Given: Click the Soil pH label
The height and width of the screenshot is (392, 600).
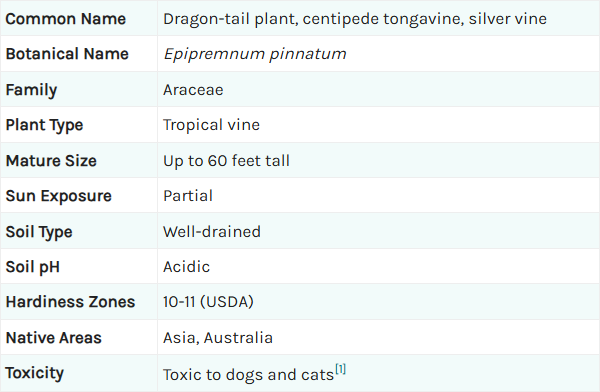Looking at the screenshot, I should (33, 267).
